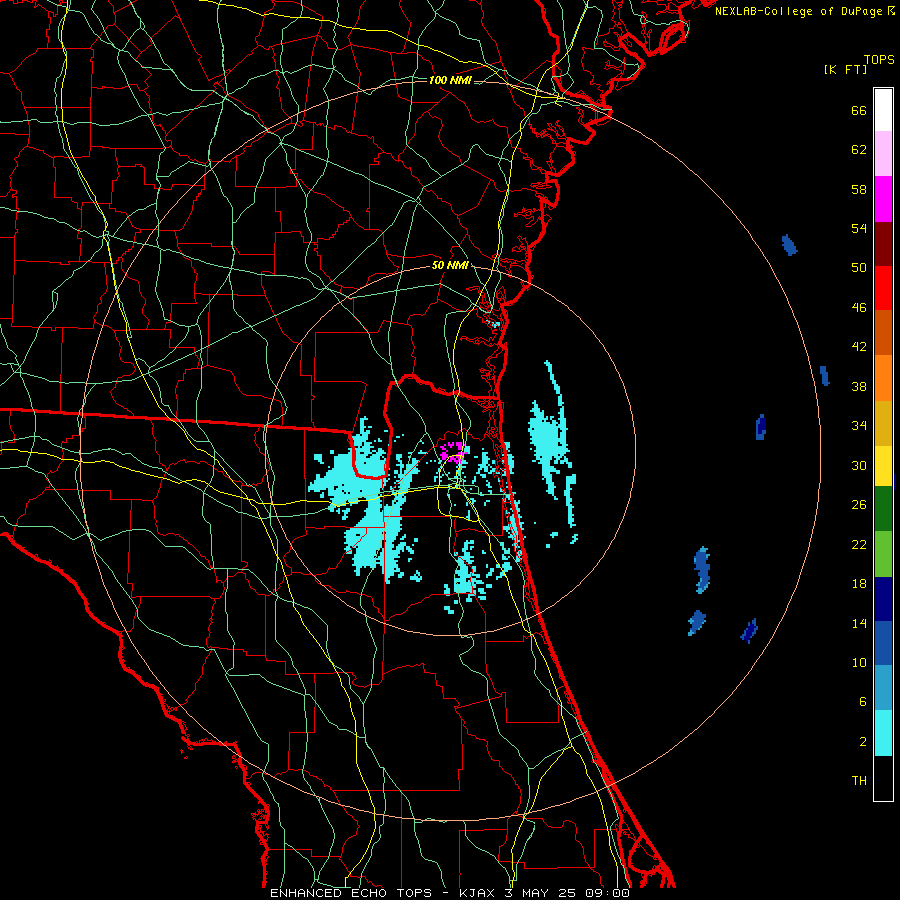The width and height of the screenshot is (900, 900).
Task: Click the elongated blue echo far offshore
Action: (701, 570)
